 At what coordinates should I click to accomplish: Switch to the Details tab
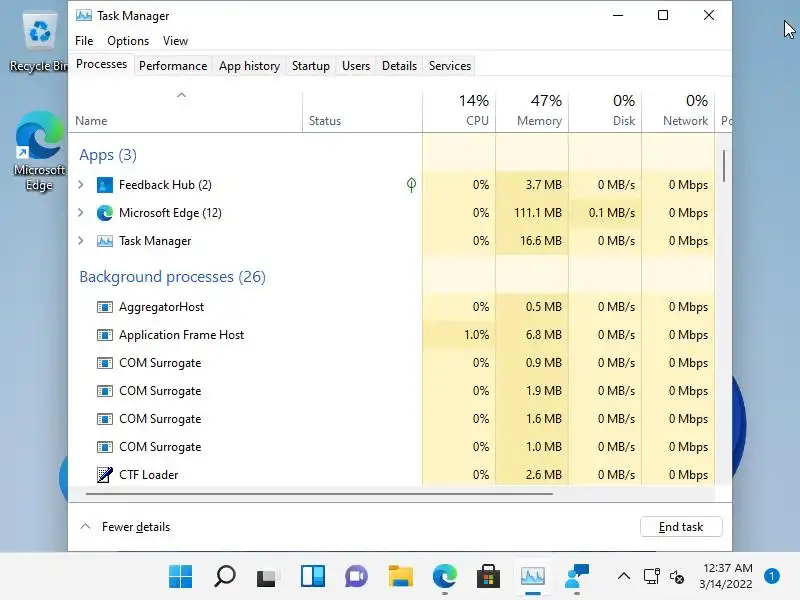(399, 66)
